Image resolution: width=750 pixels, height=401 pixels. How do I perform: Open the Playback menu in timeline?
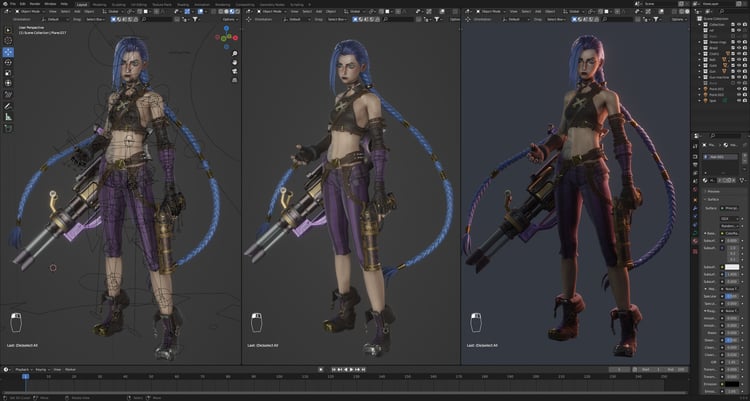[22, 369]
